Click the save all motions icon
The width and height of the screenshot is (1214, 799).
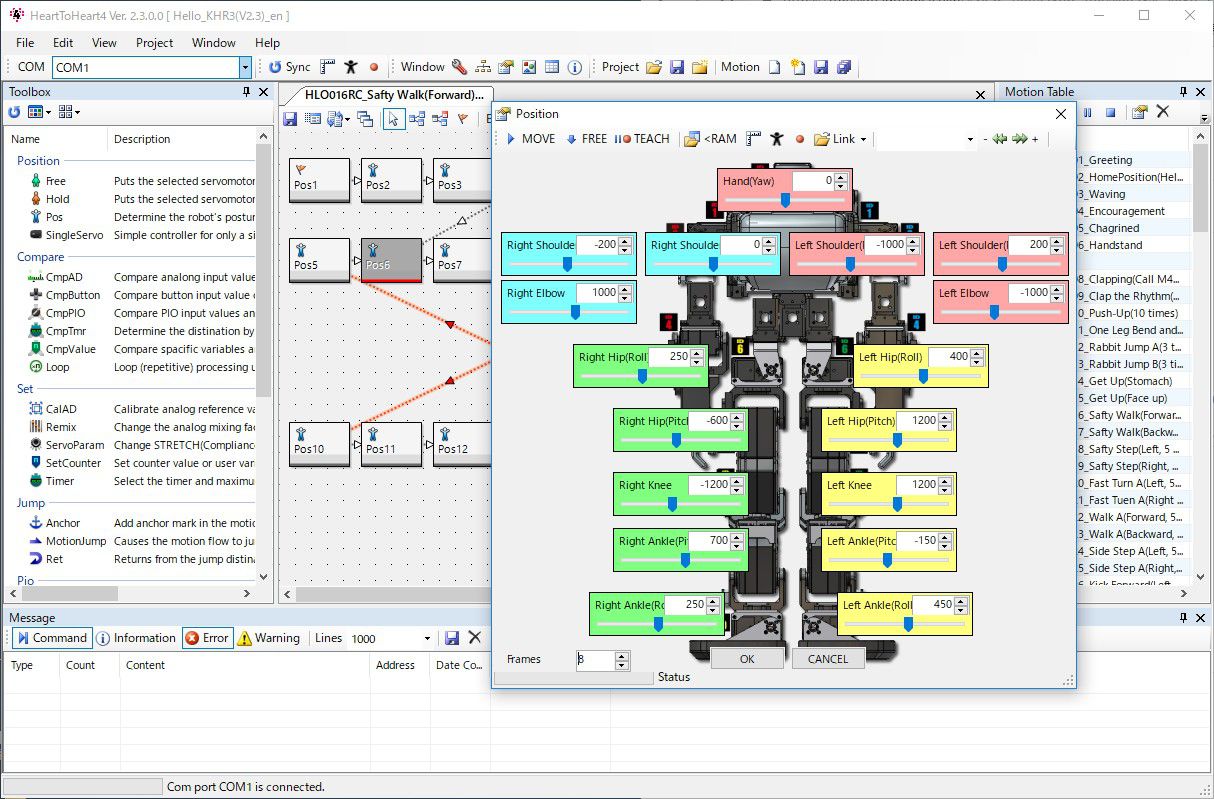pos(844,67)
